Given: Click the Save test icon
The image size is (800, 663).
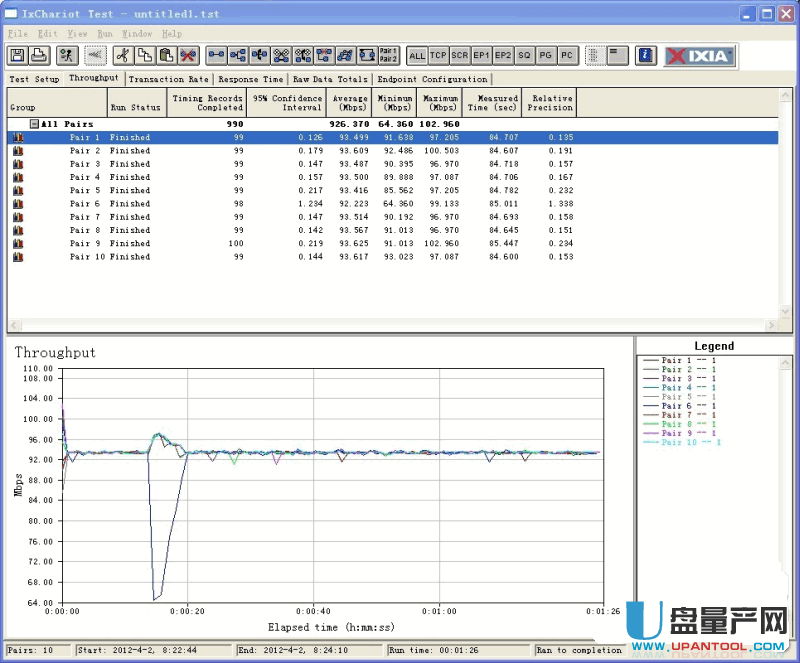Looking at the screenshot, I should 19,56.
